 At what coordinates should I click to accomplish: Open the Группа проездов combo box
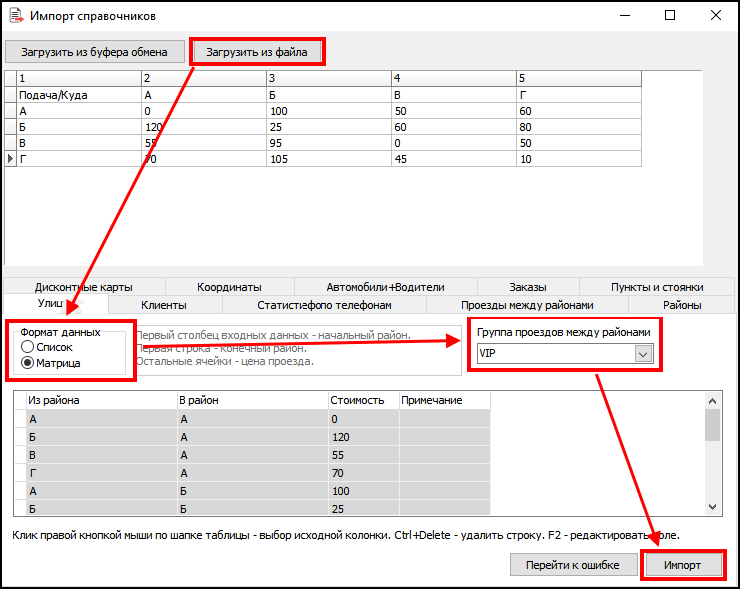[x=555, y=353]
